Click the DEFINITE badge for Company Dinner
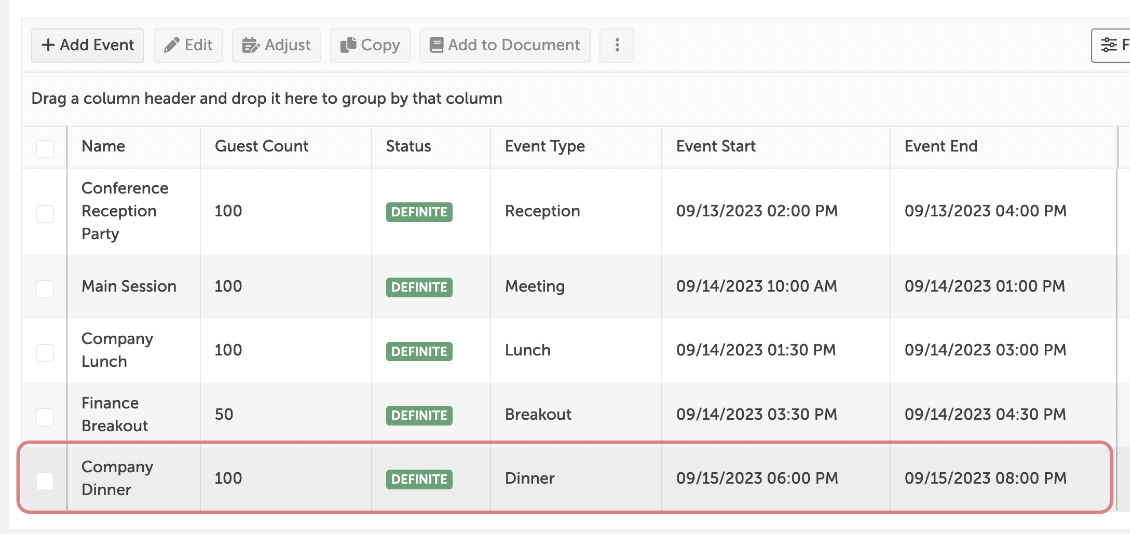The image size is (1130, 534). coord(419,479)
